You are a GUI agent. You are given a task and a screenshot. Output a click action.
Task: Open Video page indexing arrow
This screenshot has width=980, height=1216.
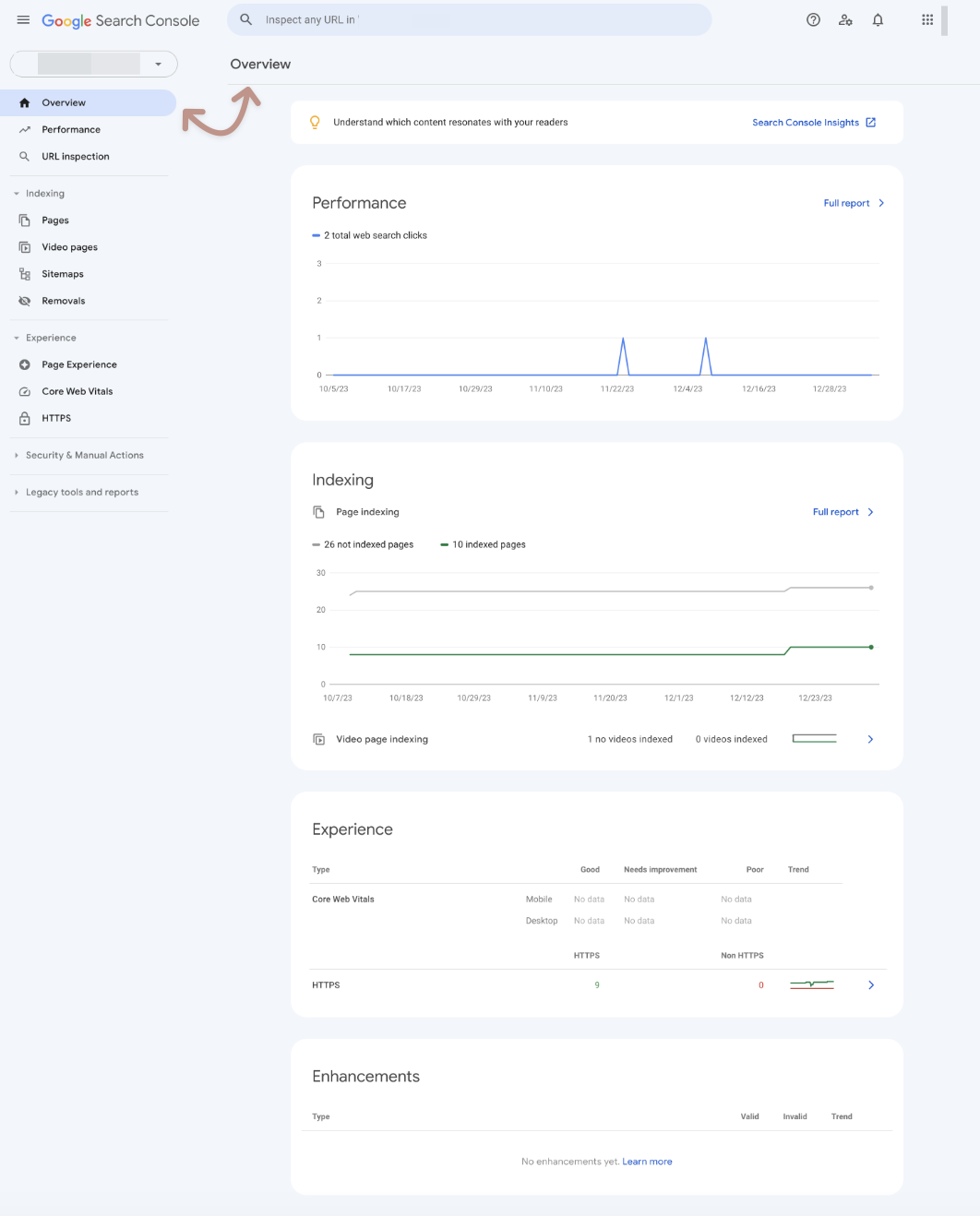click(x=870, y=739)
